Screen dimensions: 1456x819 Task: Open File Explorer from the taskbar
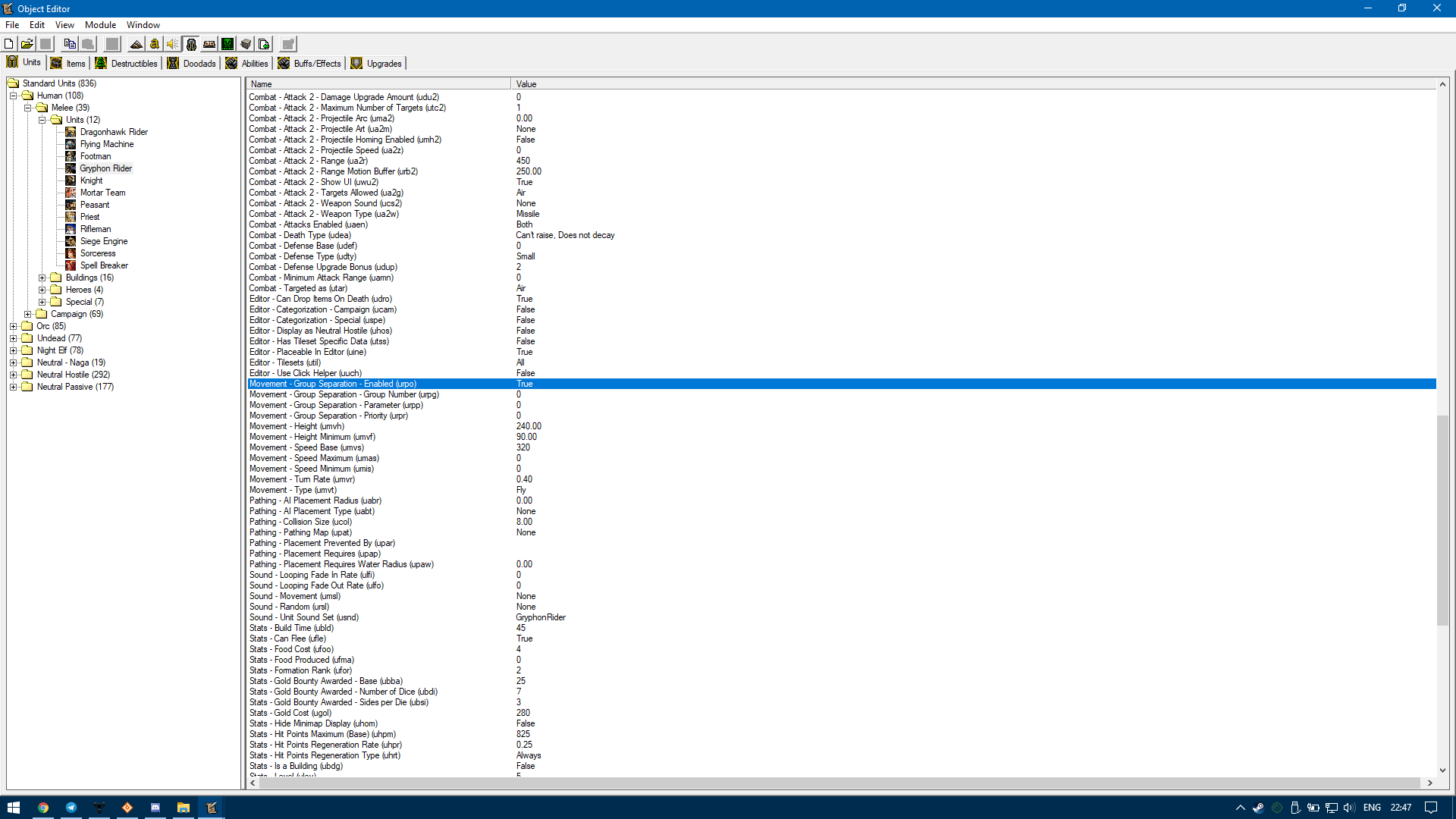click(x=184, y=808)
